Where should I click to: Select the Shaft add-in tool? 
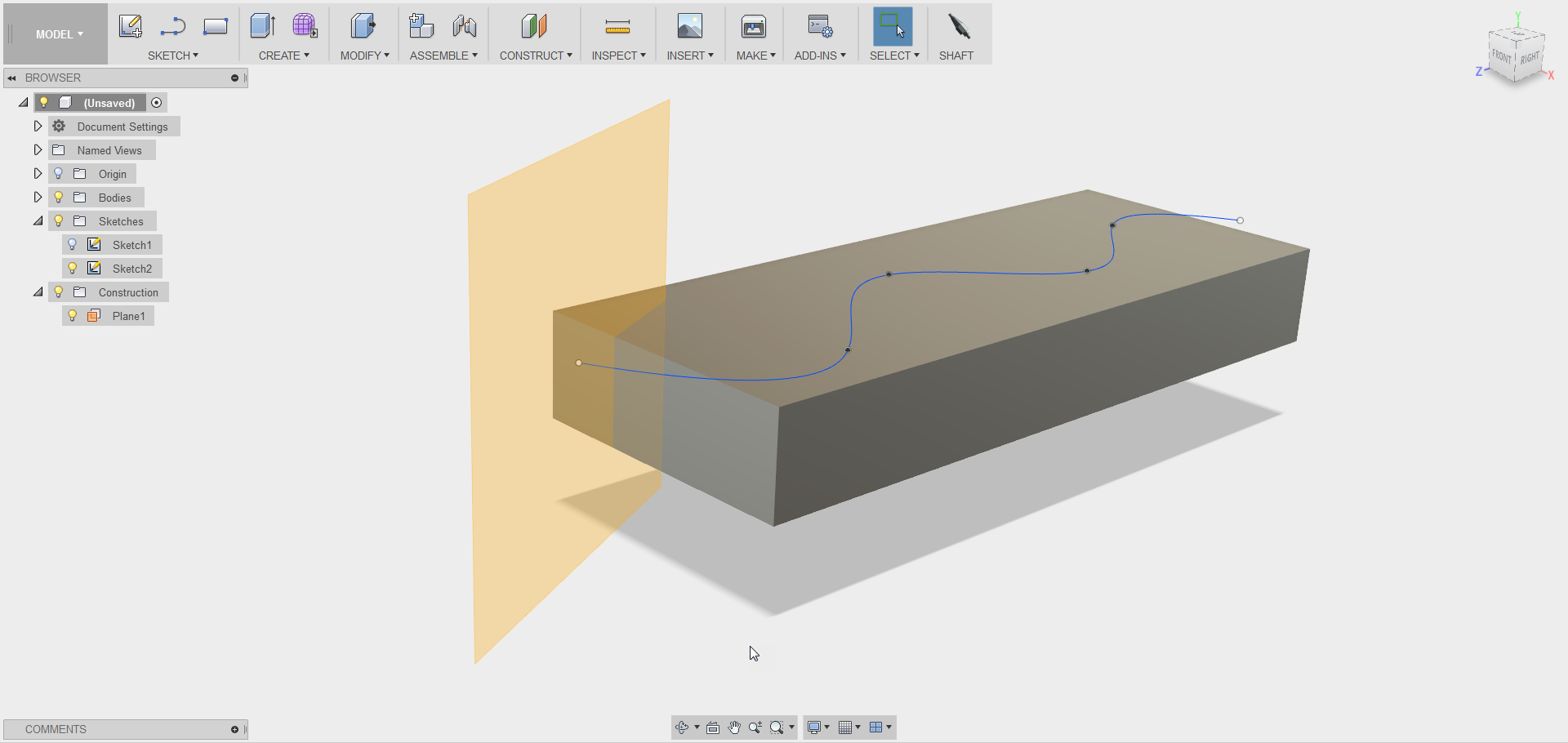click(x=958, y=26)
